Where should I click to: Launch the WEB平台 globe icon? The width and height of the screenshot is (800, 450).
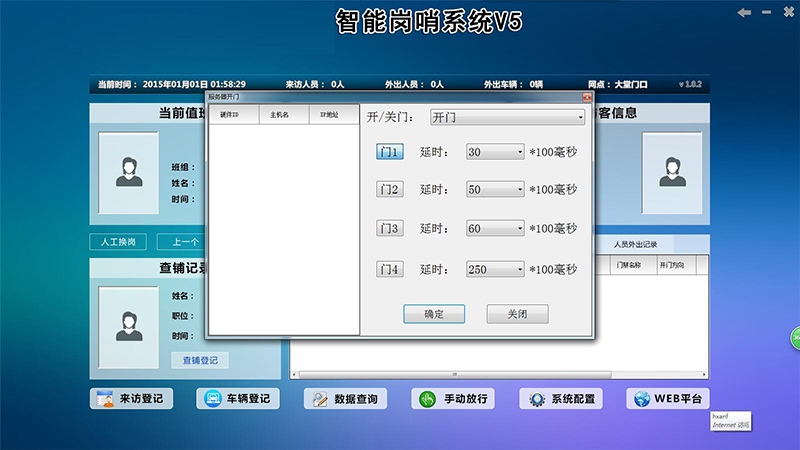click(641, 399)
